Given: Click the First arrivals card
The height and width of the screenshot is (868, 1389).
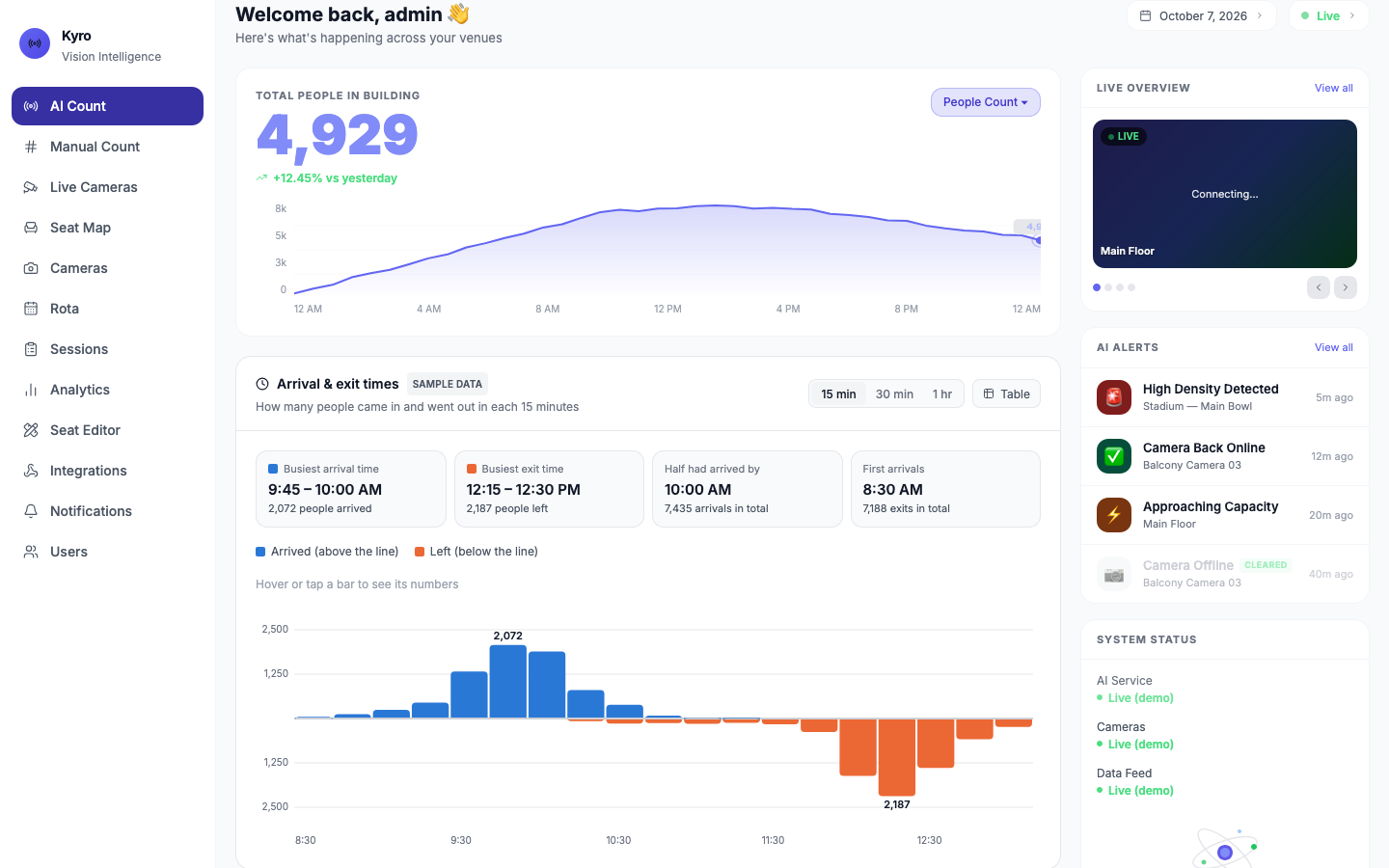Looking at the screenshot, I should pos(945,489).
